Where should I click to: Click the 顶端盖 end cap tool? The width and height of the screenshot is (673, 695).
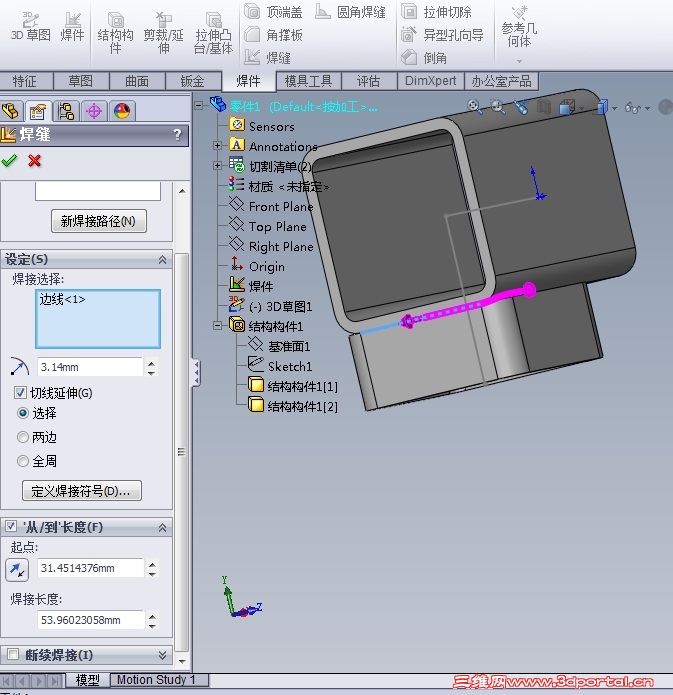point(273,12)
